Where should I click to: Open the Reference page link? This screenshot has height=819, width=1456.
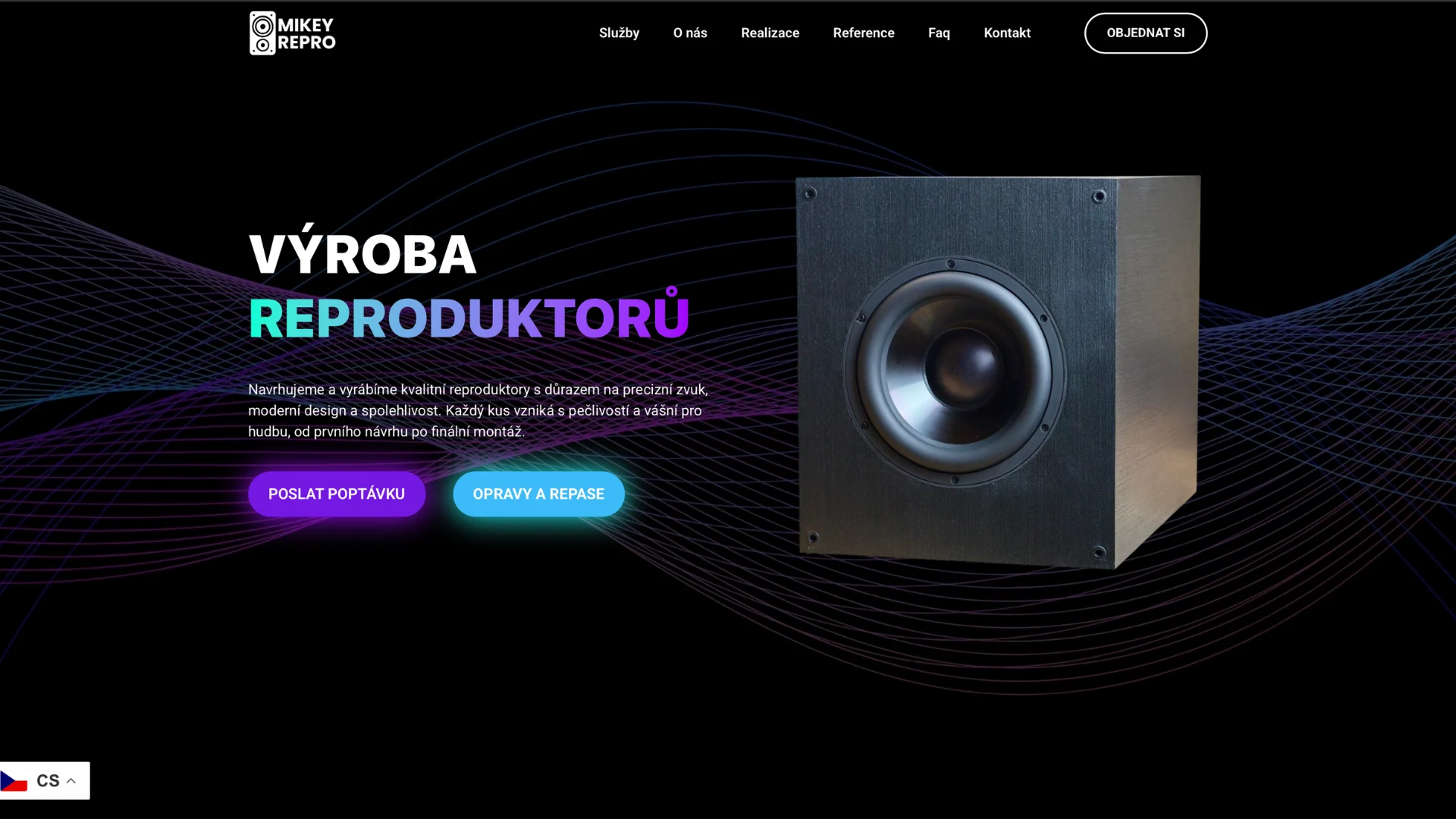(x=864, y=33)
